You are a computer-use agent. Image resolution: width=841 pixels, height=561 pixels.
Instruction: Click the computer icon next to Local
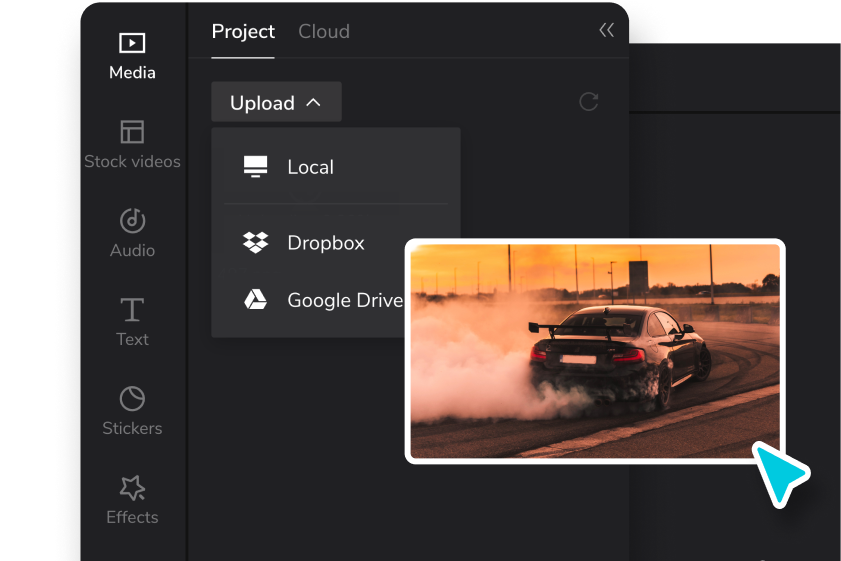coord(255,167)
